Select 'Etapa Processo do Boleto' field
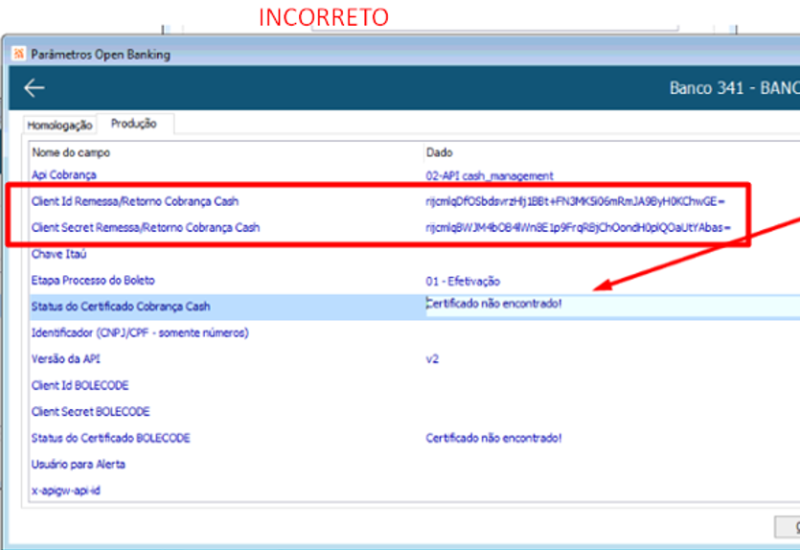Image resolution: width=800 pixels, height=550 pixels. tap(93, 281)
